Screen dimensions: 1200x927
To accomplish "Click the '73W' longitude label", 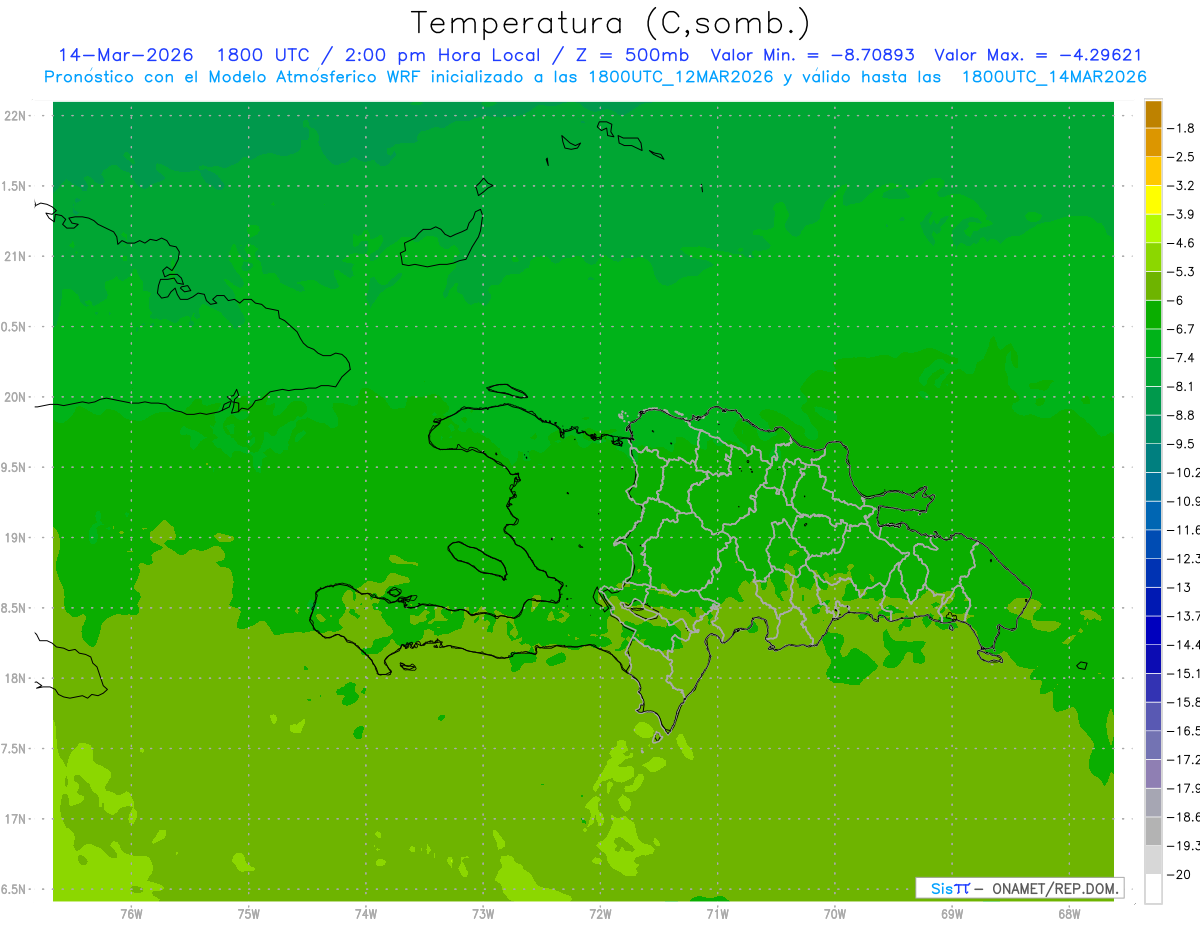I will click(483, 914).
